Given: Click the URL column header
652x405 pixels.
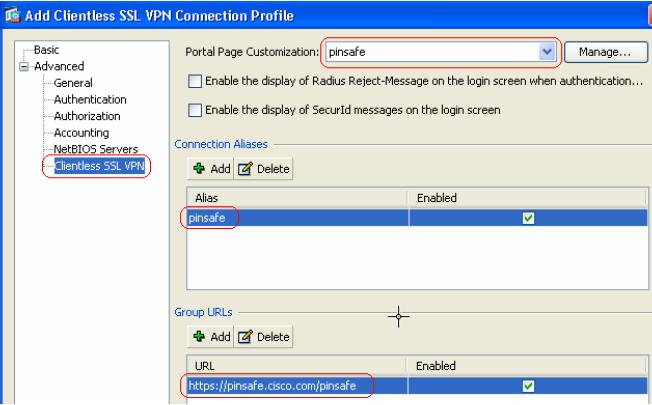Looking at the screenshot, I should pos(296,366).
